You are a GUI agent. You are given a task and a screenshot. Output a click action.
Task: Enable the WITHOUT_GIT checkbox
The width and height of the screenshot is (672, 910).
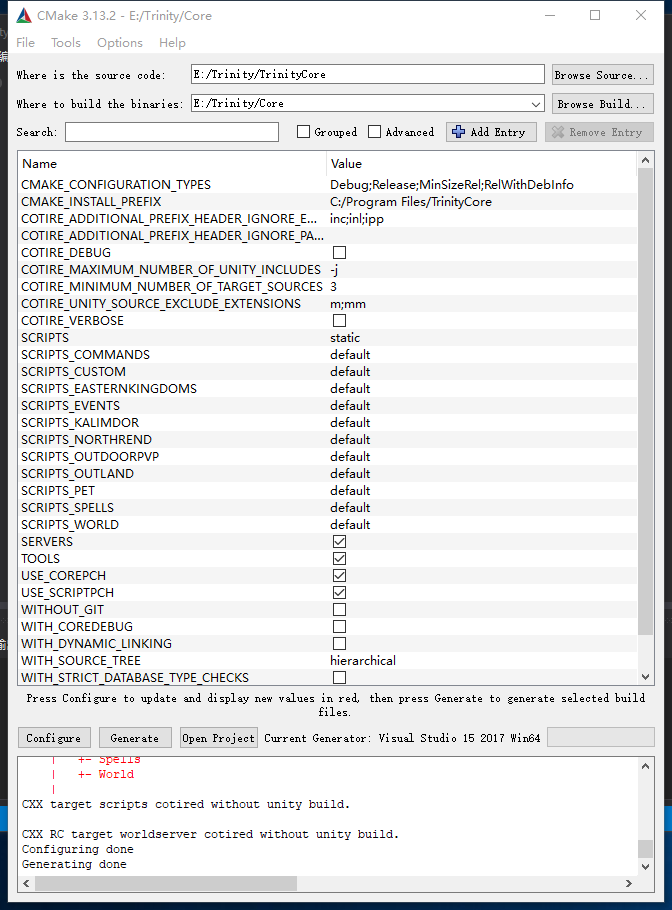tap(339, 609)
